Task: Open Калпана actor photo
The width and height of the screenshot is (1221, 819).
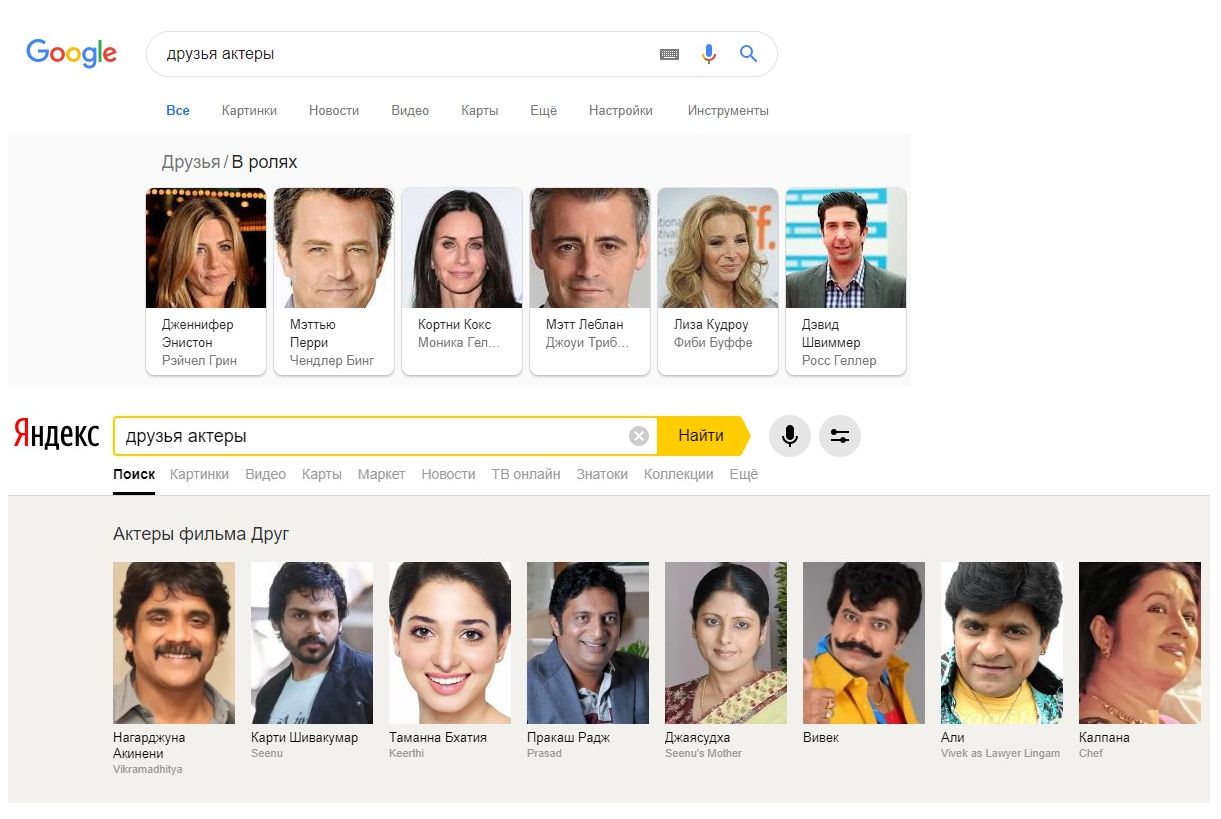Action: point(1140,643)
